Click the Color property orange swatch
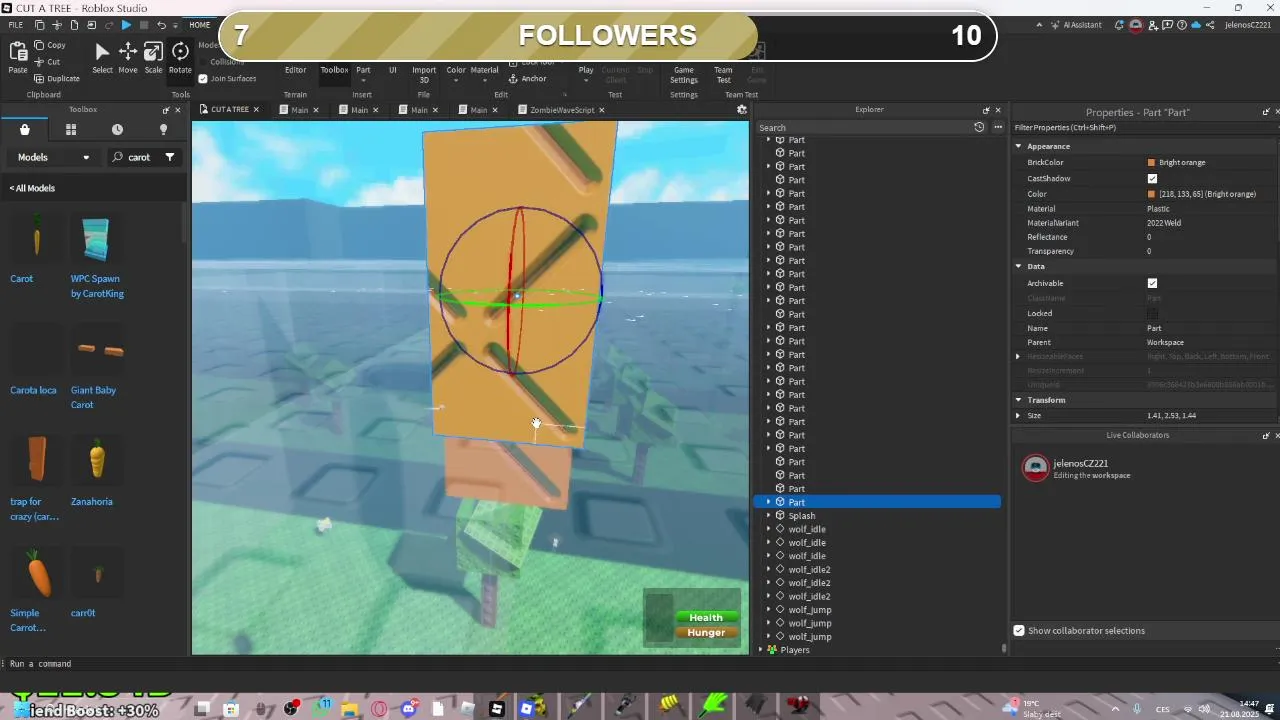1280x720 pixels. click(x=1151, y=194)
